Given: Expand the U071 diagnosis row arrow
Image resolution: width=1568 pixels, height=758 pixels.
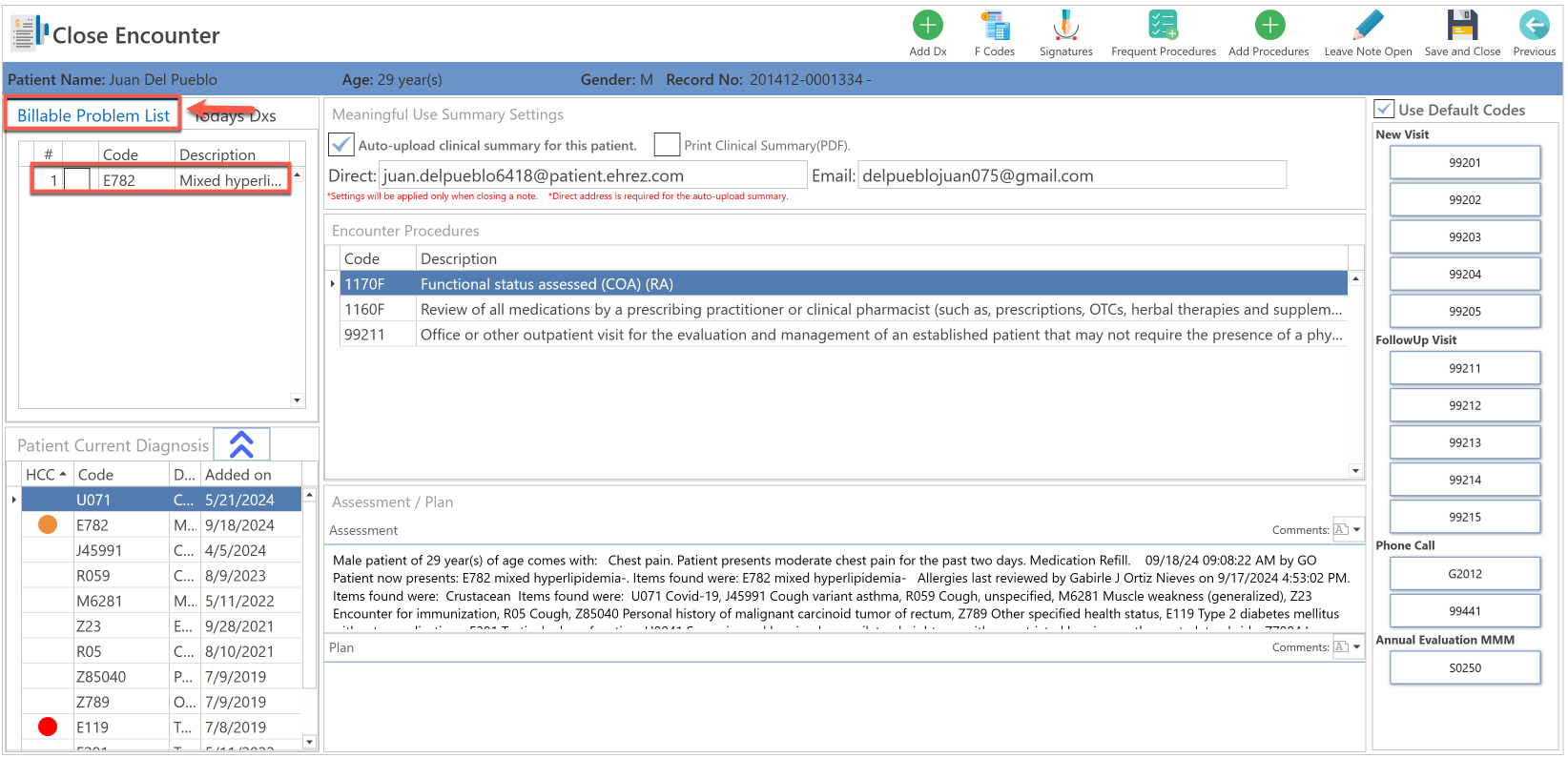Looking at the screenshot, I should coord(13,500).
